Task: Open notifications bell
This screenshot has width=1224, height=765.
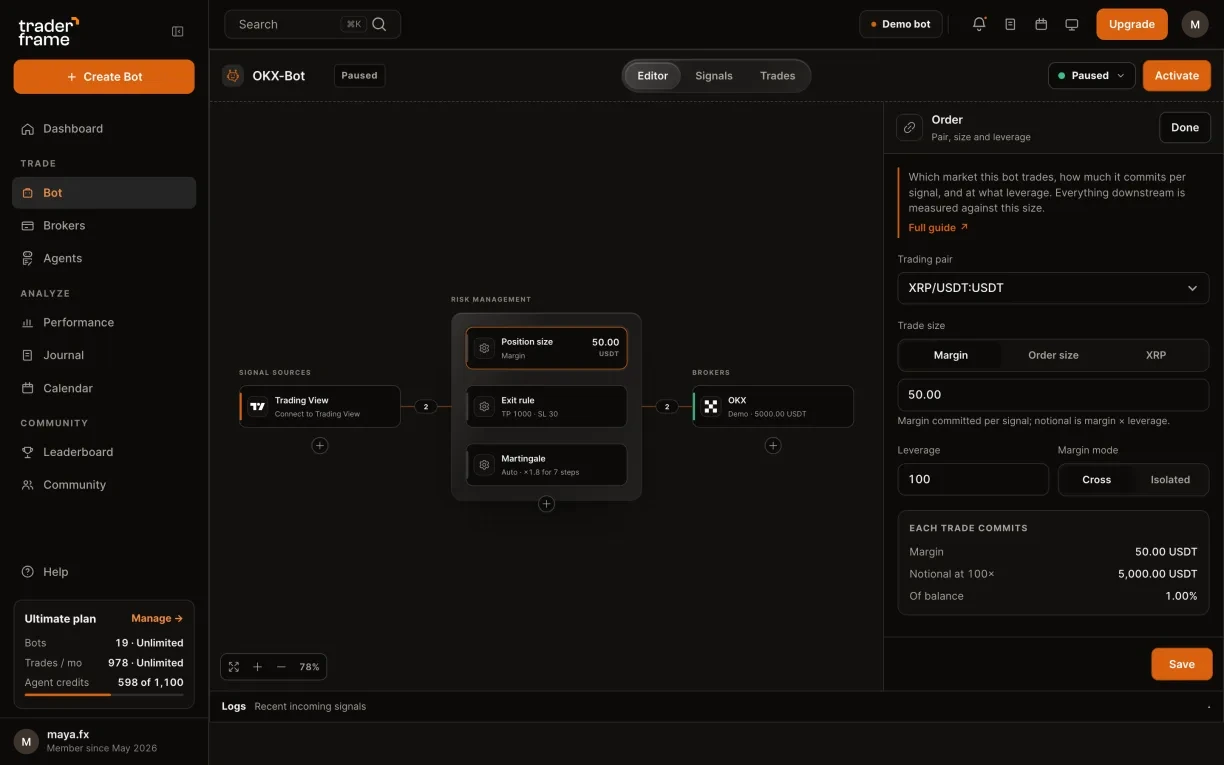Action: [979, 24]
